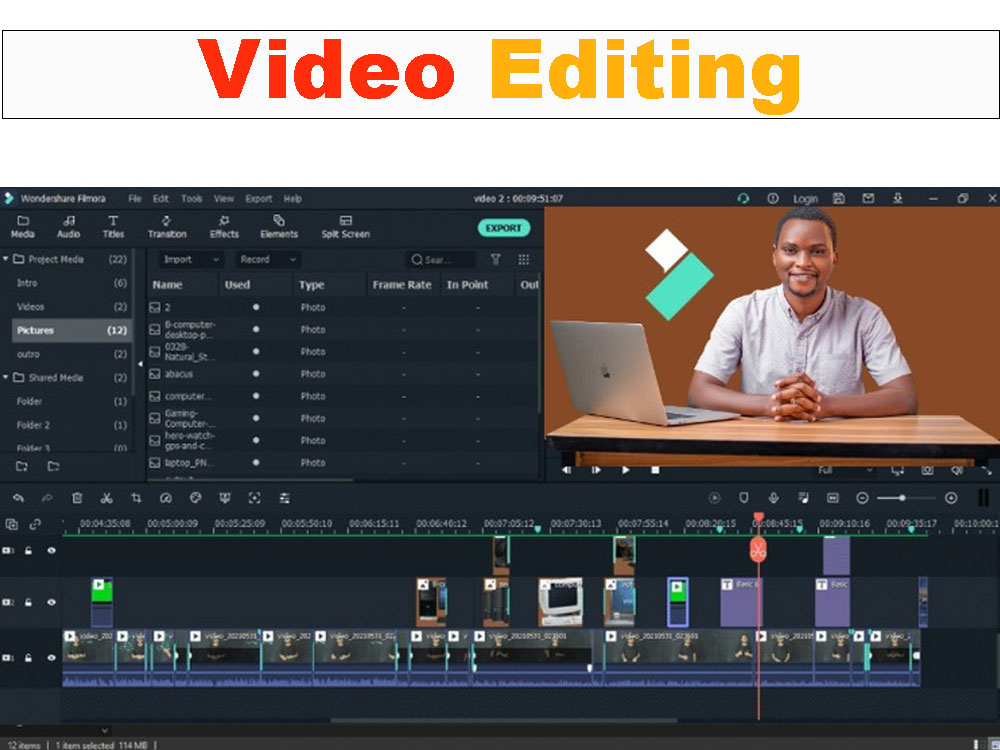The height and width of the screenshot is (750, 1000).
Task: Open the Tools menu
Action: 191,198
